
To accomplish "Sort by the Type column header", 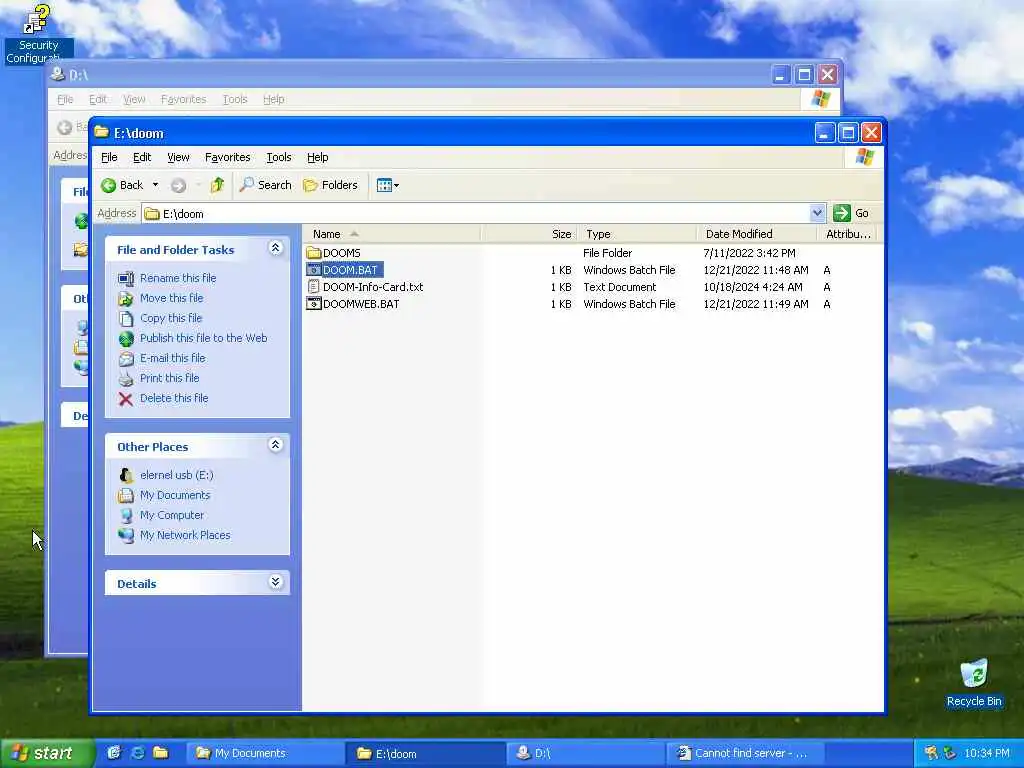I will click(x=637, y=234).
